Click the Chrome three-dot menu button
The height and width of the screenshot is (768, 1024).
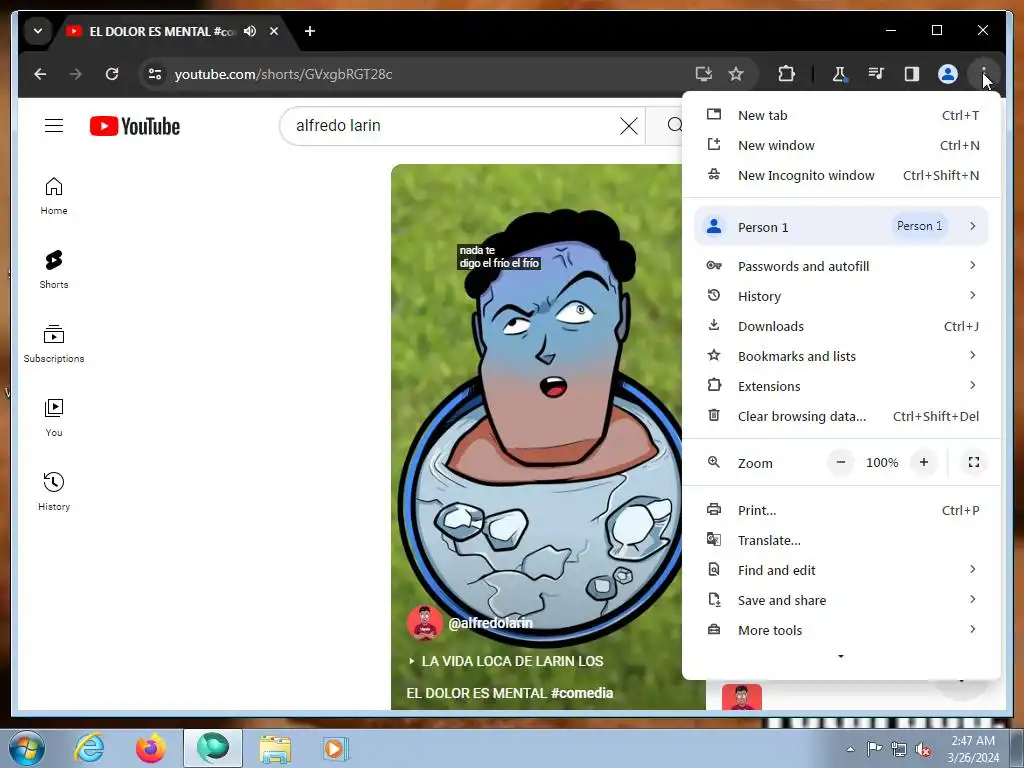[983, 74]
